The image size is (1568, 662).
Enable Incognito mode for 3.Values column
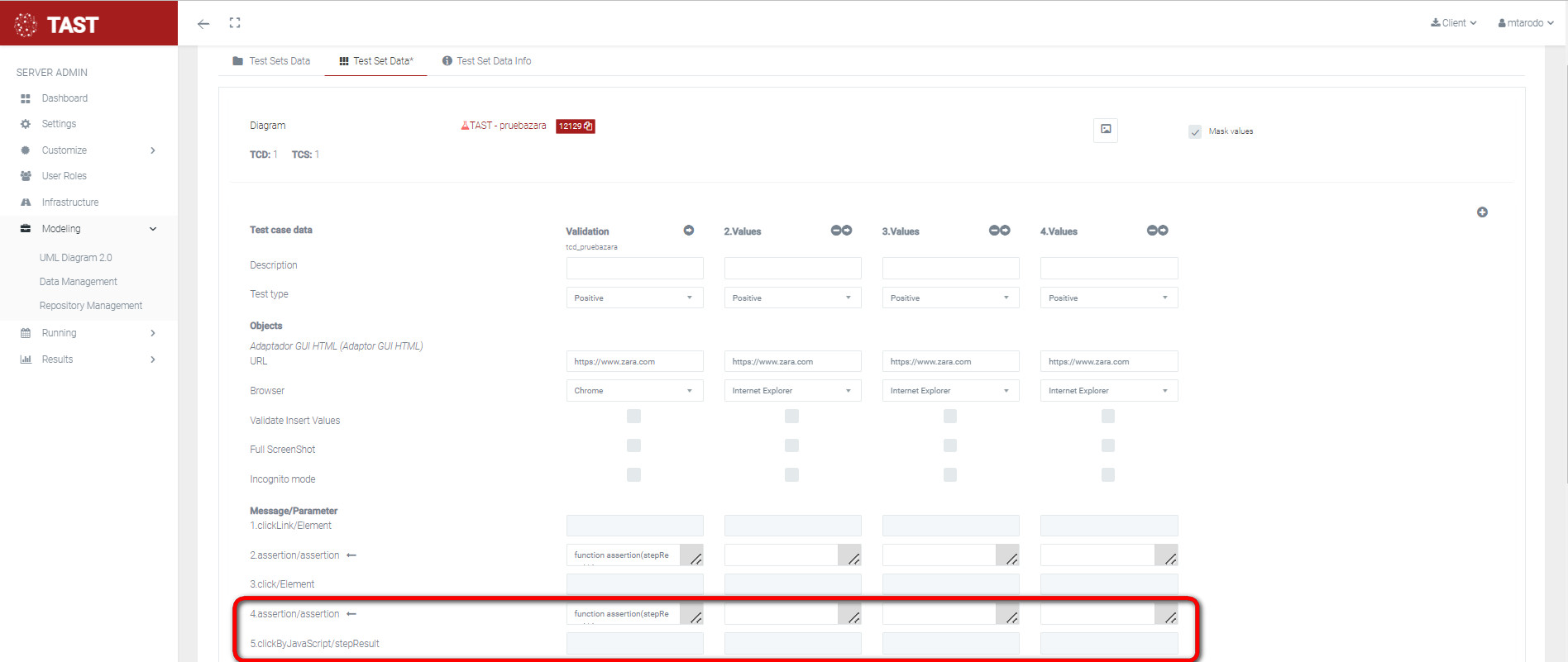(950, 475)
